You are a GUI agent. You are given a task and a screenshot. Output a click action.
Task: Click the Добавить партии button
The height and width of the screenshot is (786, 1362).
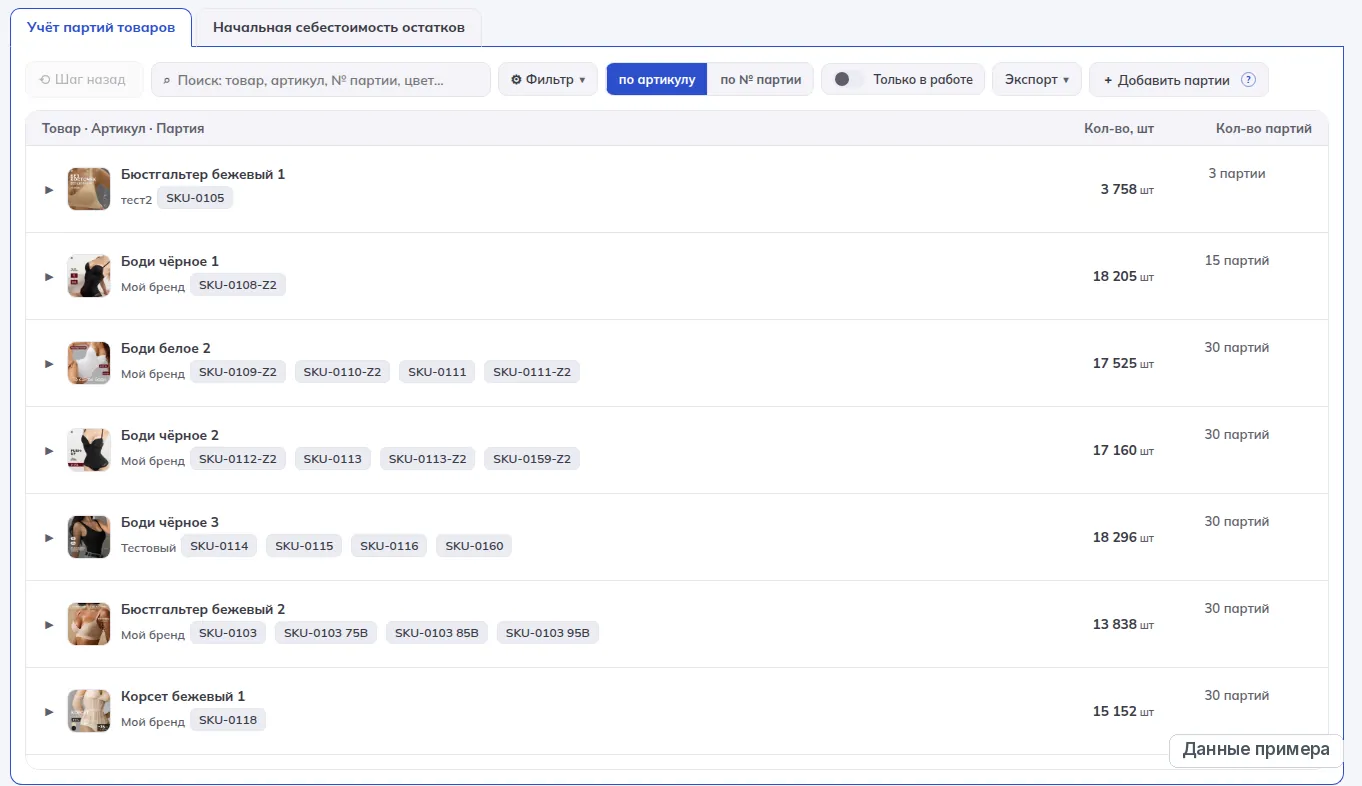point(1179,80)
